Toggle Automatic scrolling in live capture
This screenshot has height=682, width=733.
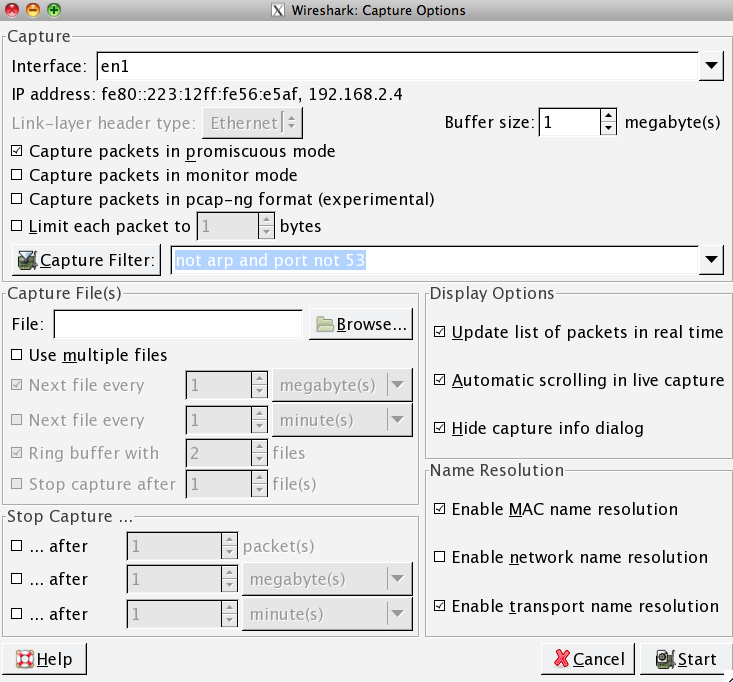(439, 380)
